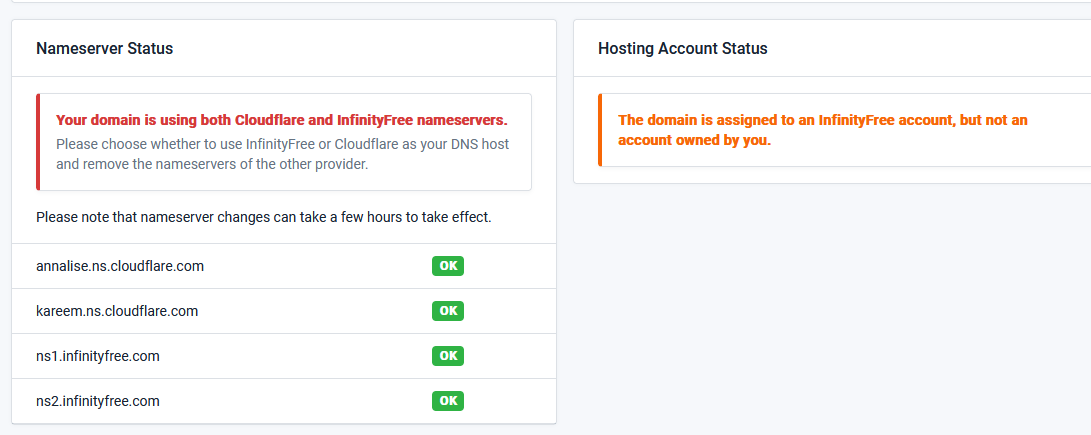
Task: Click "account owned by you" in the orange warning
Action: (694, 141)
